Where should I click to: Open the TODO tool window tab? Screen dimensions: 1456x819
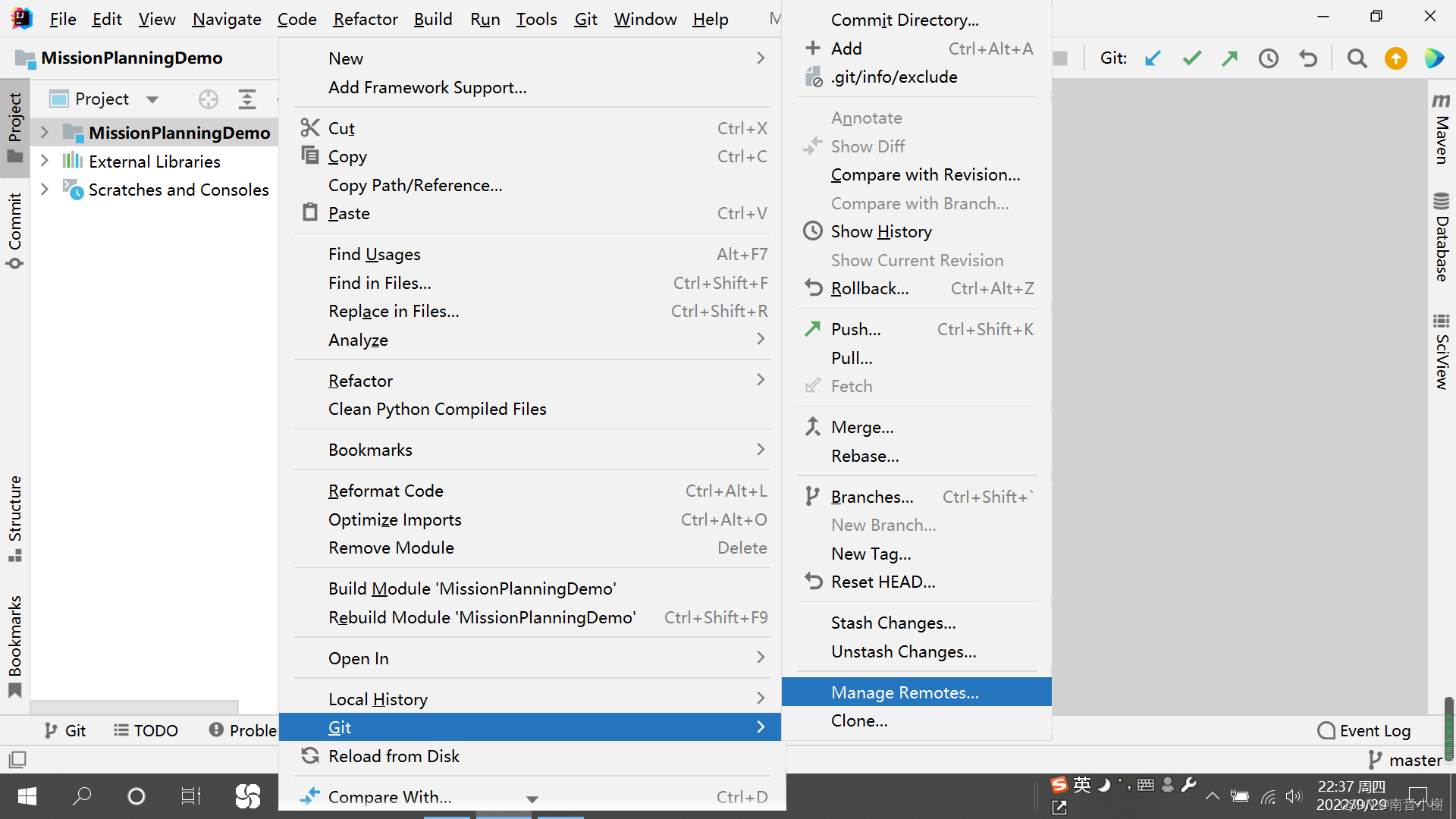146,730
